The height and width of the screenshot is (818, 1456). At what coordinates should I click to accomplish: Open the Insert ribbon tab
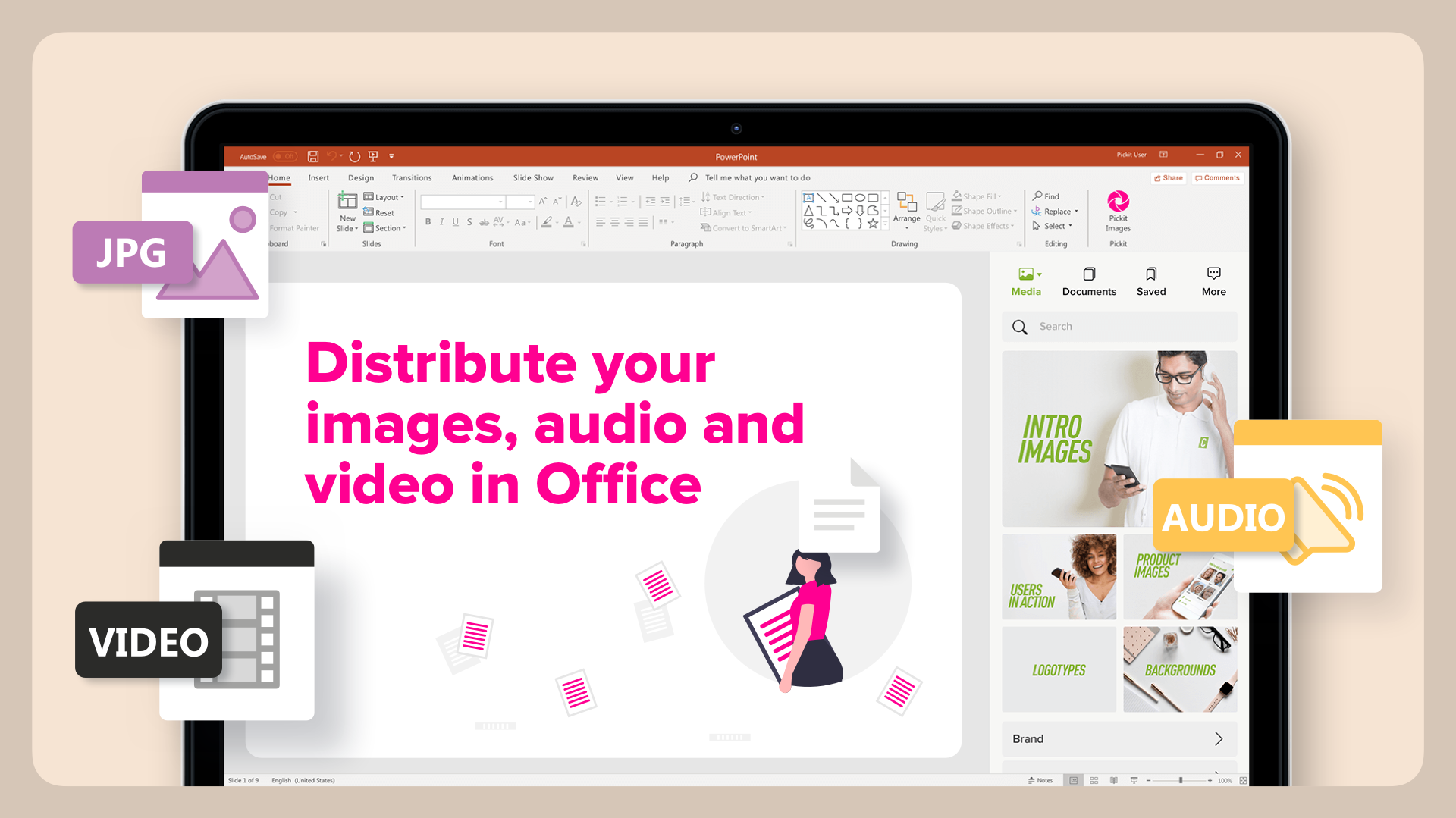(318, 178)
